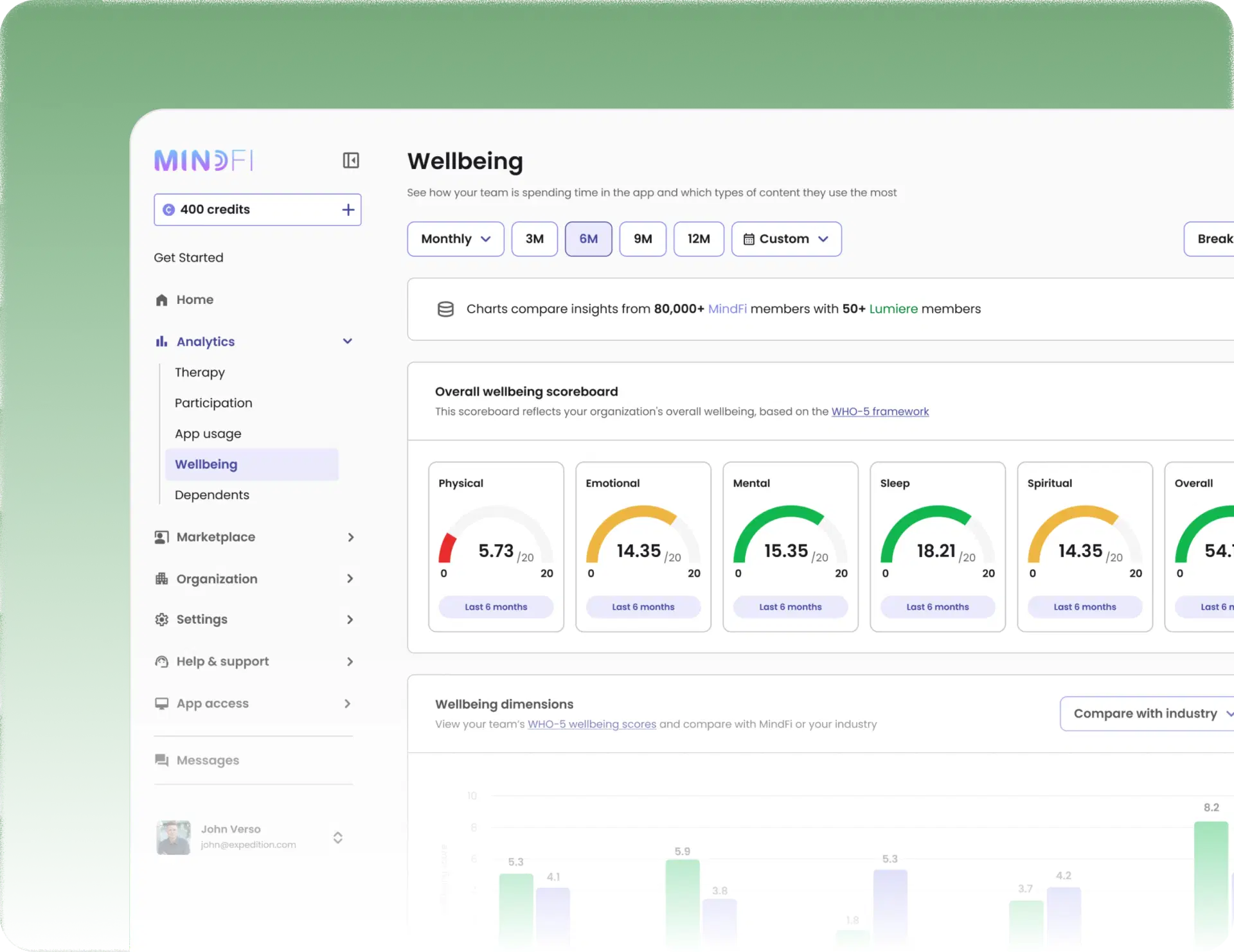Click the App access monitor icon
Image resolution: width=1234 pixels, height=952 pixels.
coord(161,703)
